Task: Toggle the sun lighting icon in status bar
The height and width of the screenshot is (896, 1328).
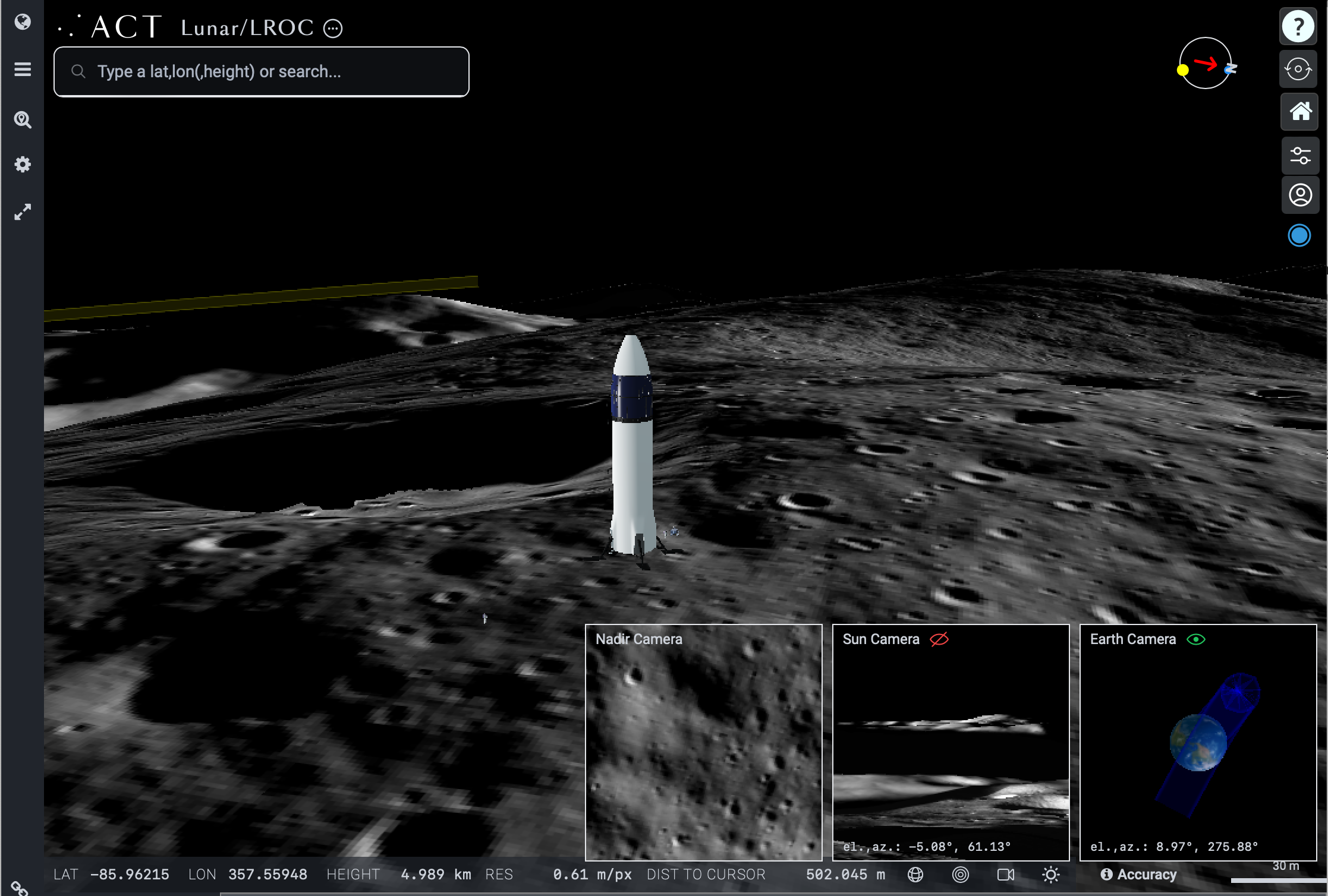Action: point(1050,875)
